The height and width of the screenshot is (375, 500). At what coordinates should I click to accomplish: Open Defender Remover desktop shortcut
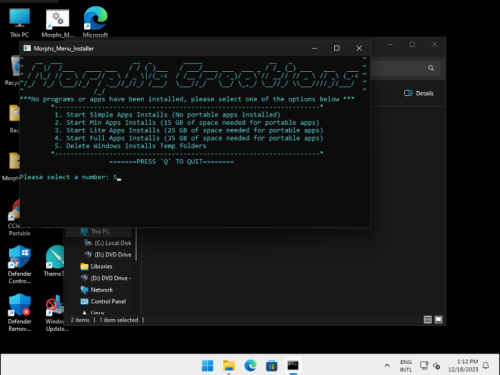(20, 312)
